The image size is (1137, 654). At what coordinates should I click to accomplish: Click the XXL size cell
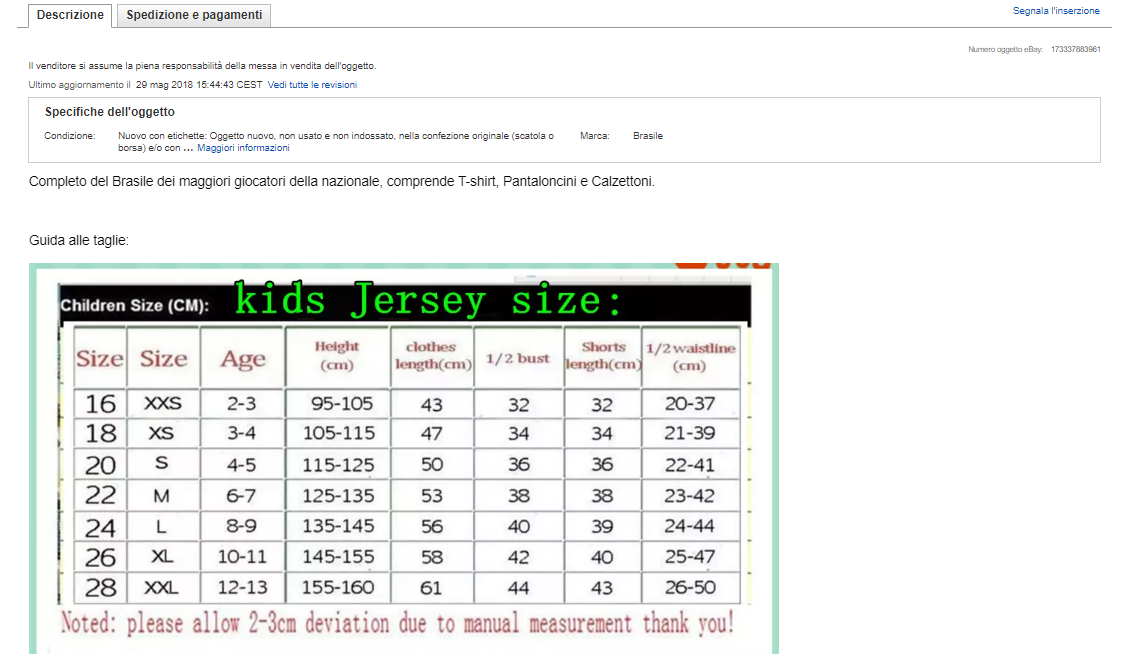click(162, 587)
